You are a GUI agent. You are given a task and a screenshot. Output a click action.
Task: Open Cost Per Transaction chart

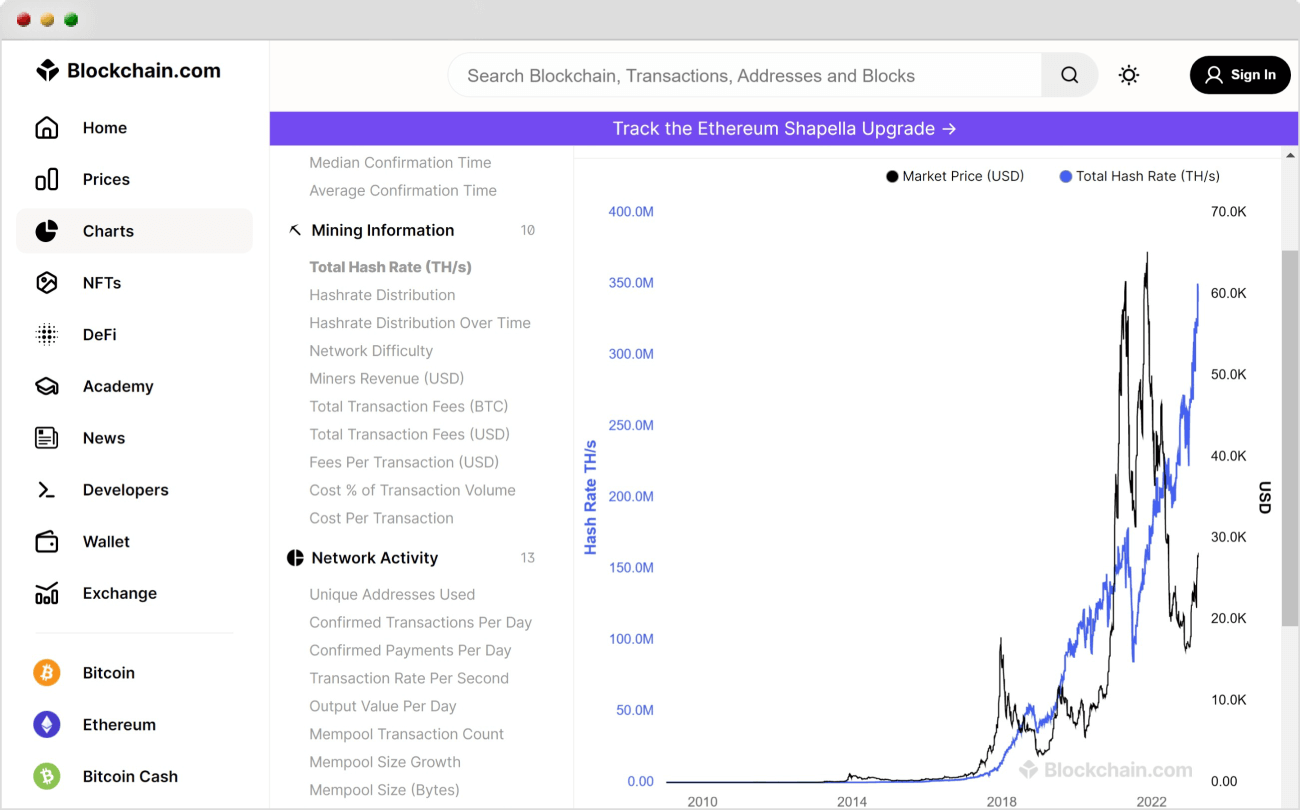(x=381, y=519)
